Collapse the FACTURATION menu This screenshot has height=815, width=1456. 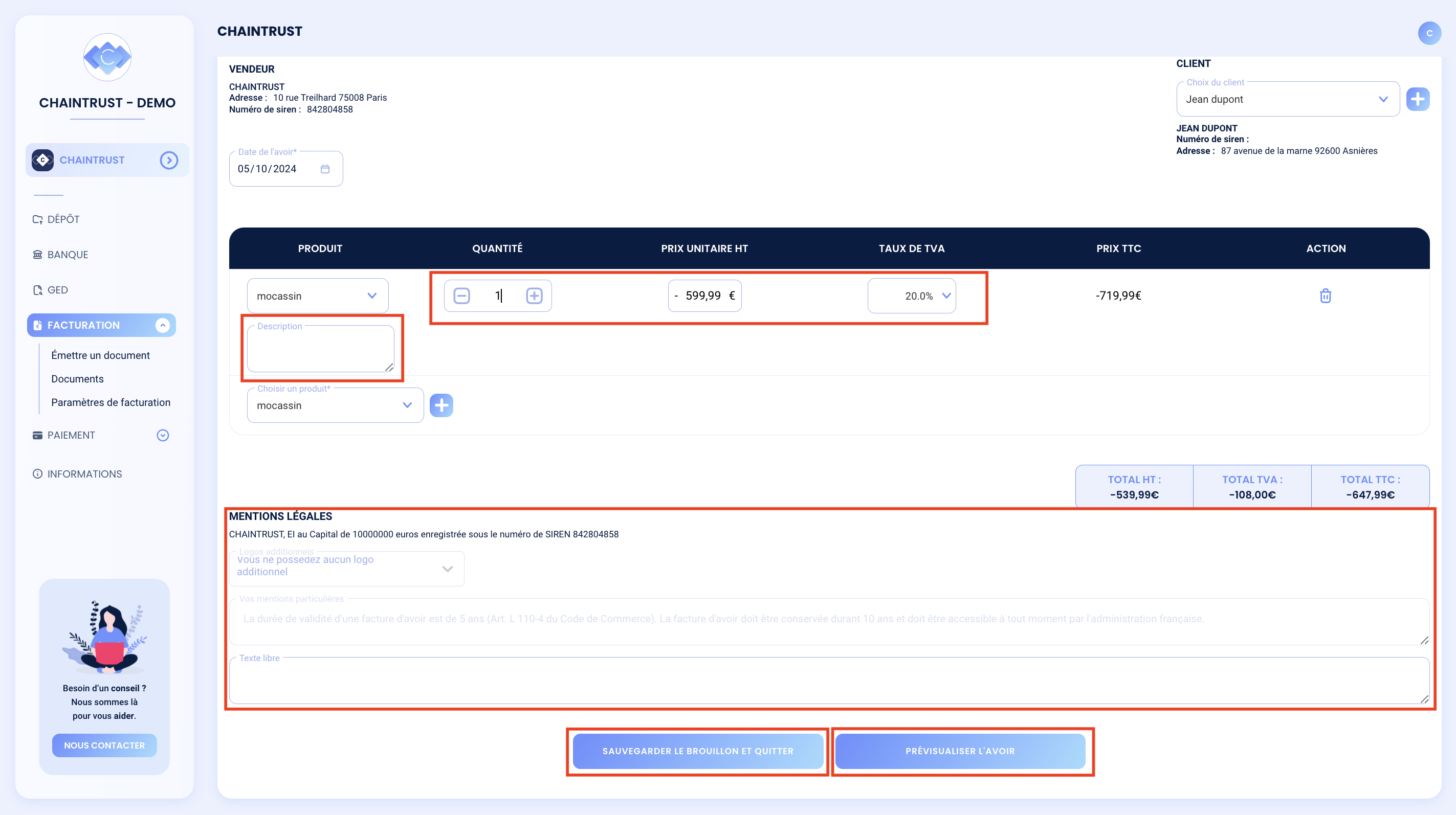tap(162, 325)
